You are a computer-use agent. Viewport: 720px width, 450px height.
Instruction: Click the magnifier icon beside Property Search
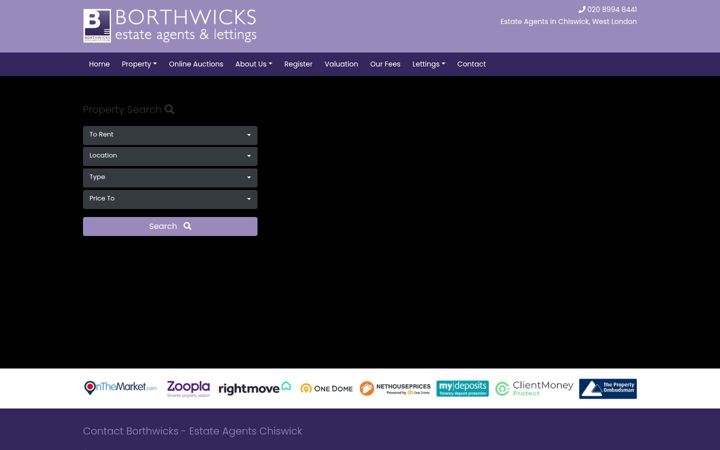pyautogui.click(x=169, y=109)
